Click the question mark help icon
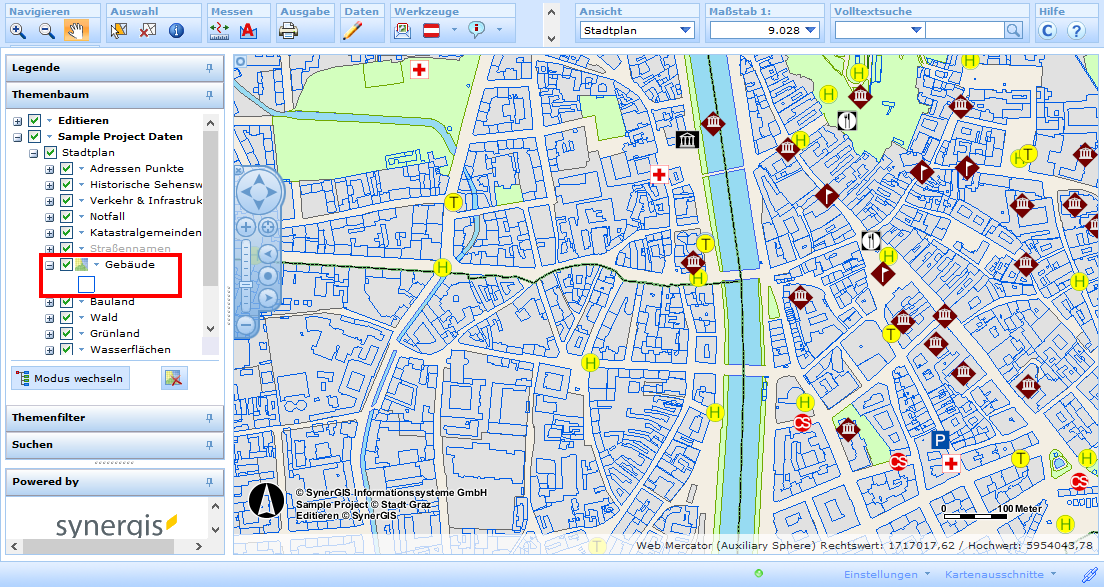1104x587 pixels. point(1076,30)
